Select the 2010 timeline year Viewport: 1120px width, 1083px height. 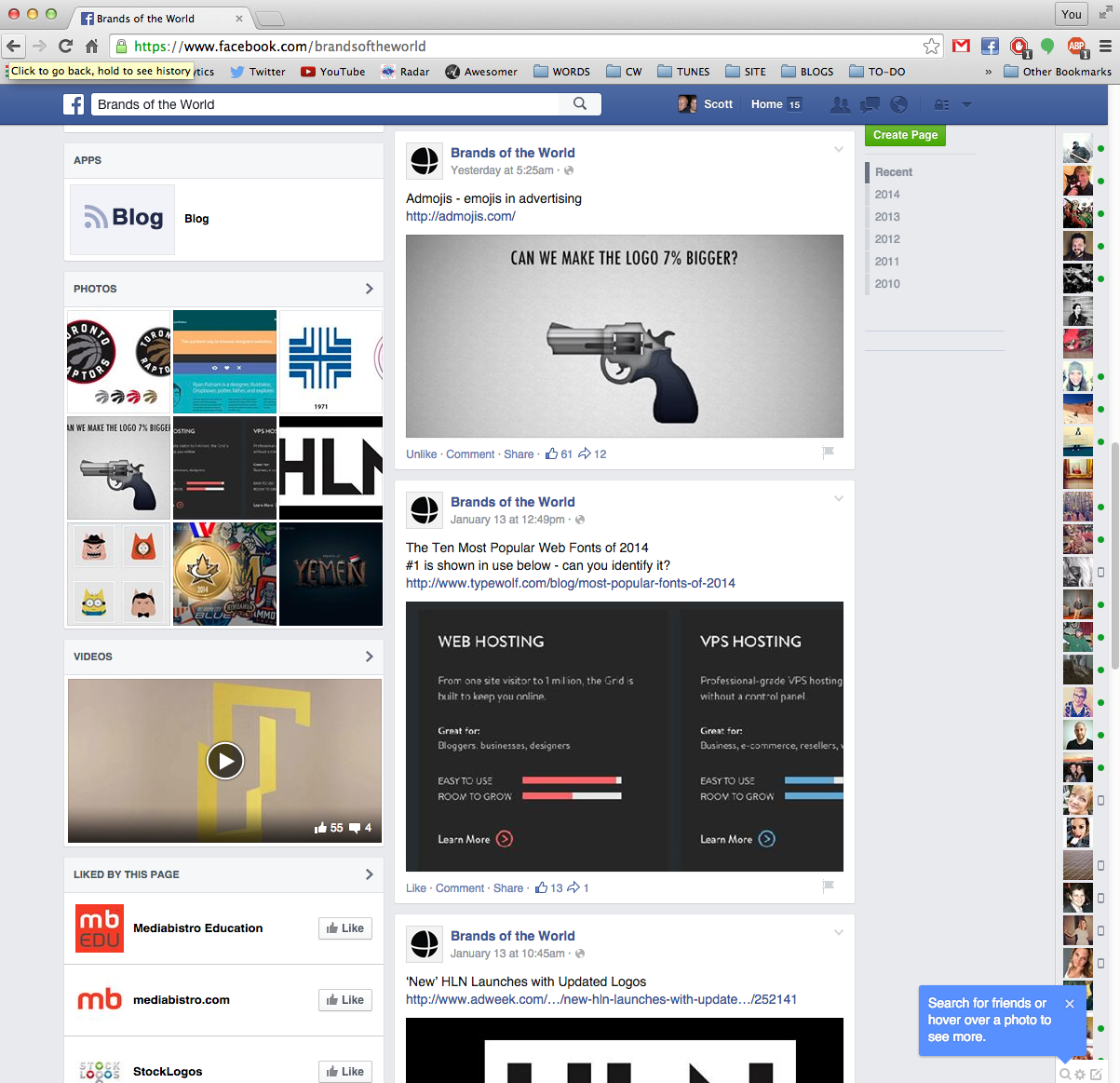click(x=887, y=284)
